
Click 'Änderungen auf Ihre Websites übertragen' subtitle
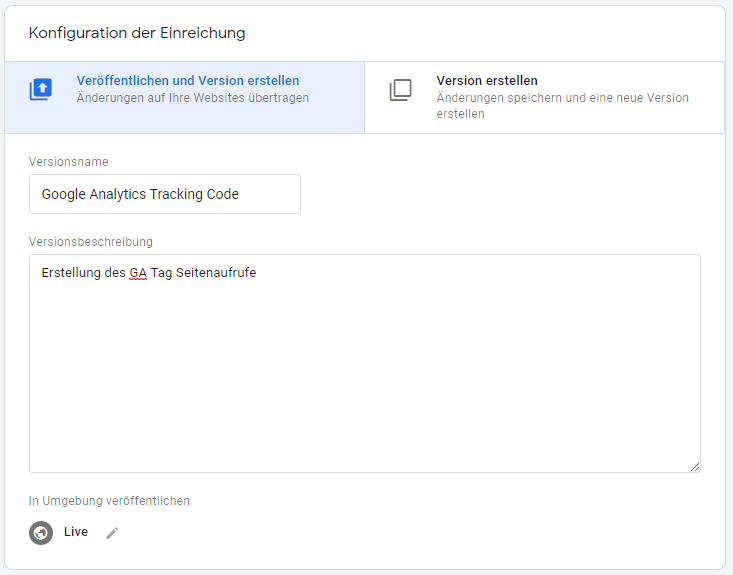pos(193,98)
